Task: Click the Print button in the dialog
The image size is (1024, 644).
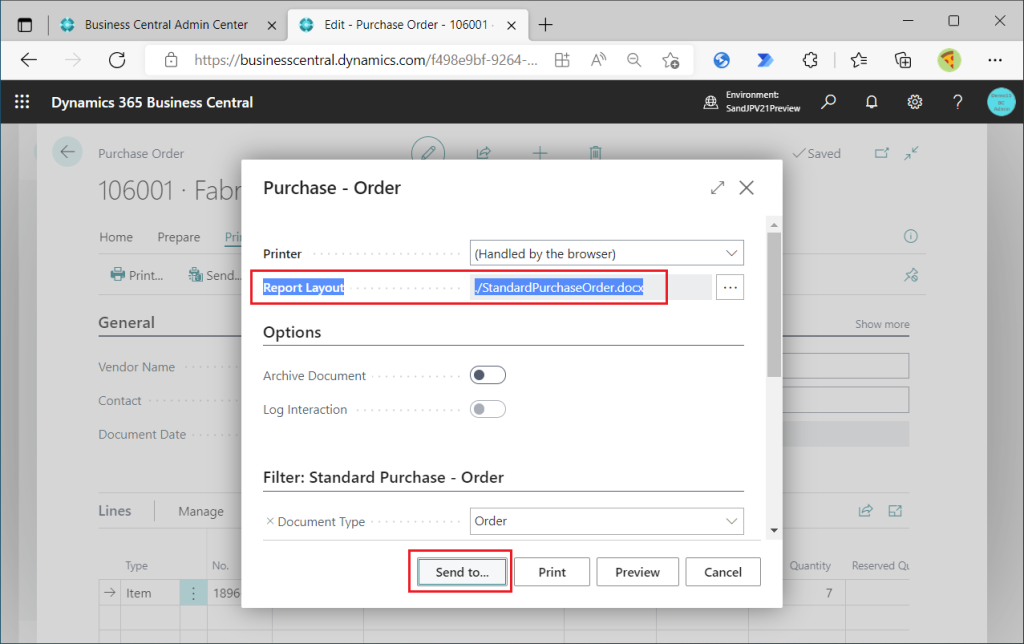Action: pos(552,572)
